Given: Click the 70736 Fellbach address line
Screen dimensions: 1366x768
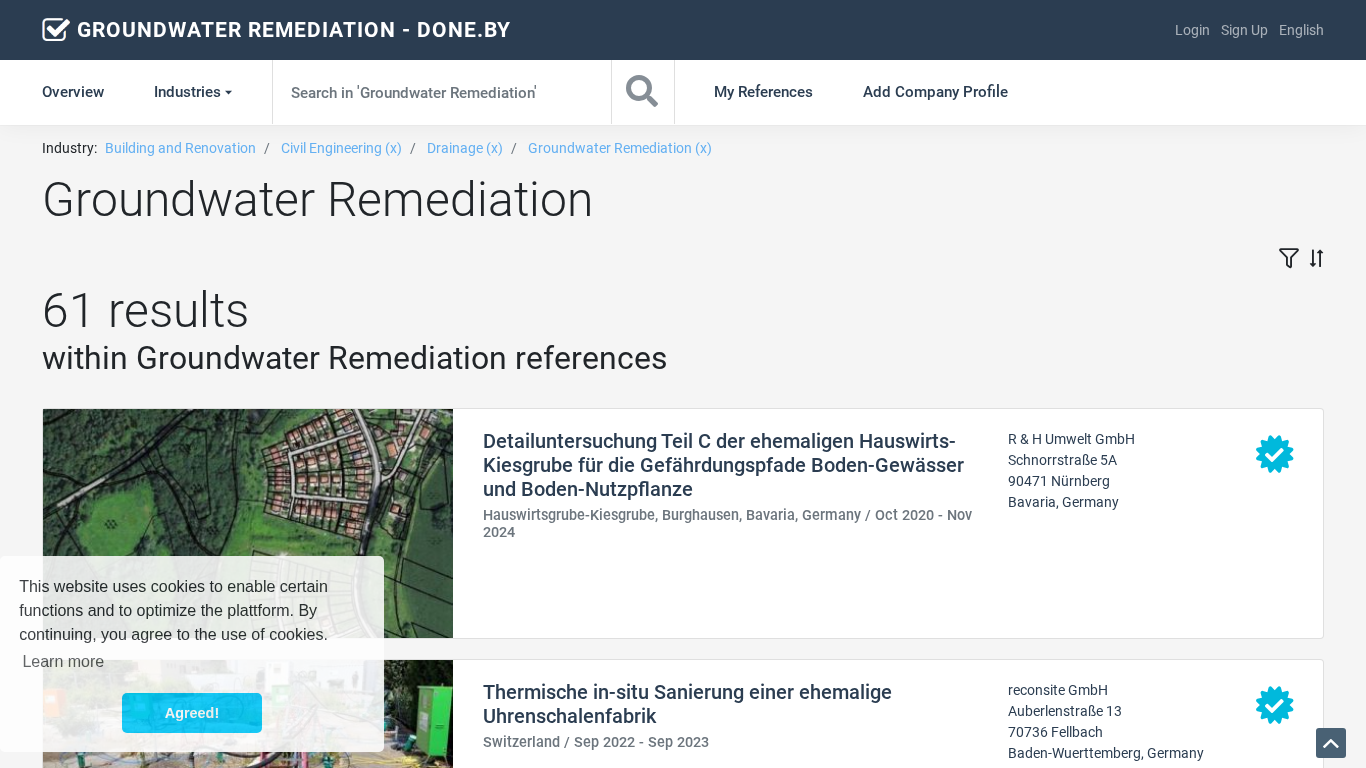Looking at the screenshot, I should (1055, 732).
